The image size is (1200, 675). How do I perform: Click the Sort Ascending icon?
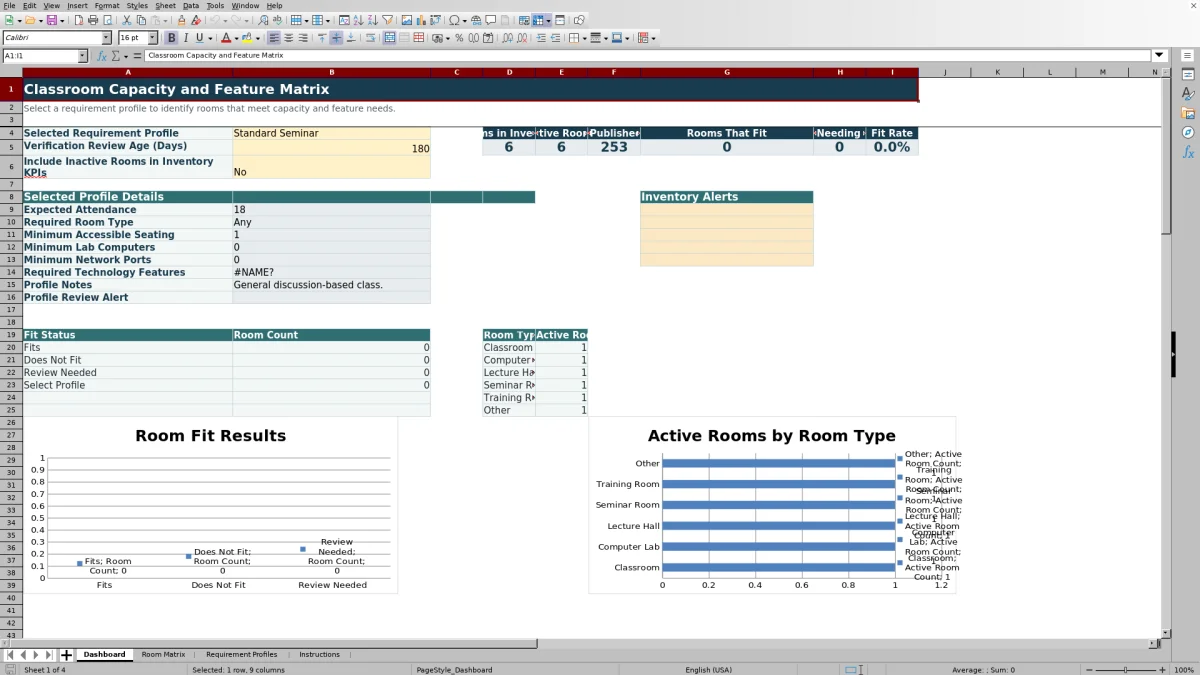pos(358,20)
